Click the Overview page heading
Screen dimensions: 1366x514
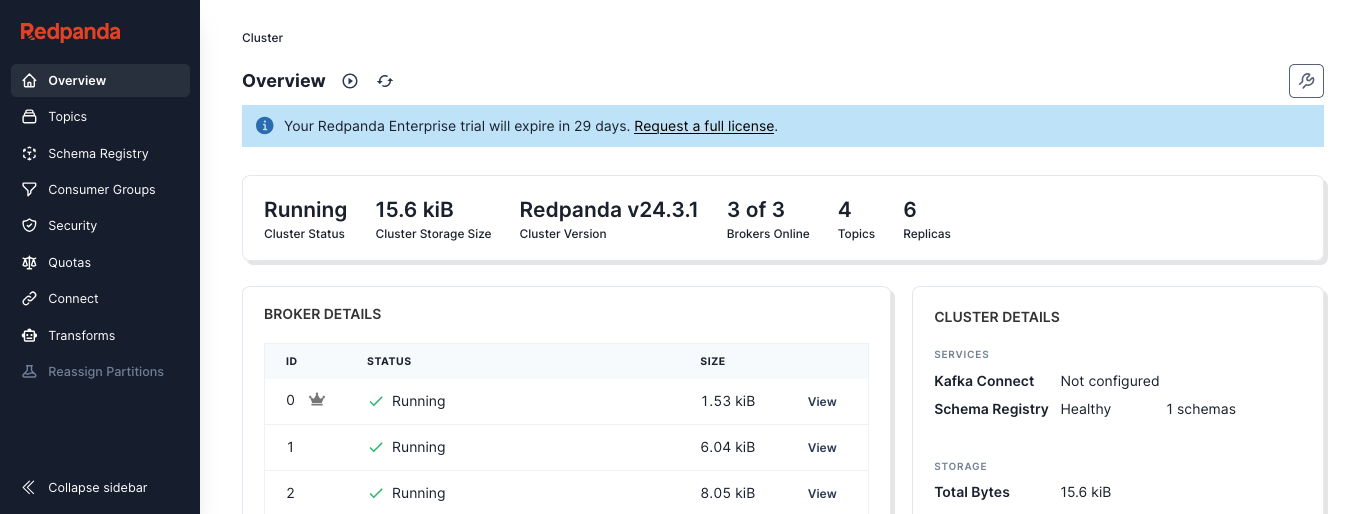(x=284, y=81)
